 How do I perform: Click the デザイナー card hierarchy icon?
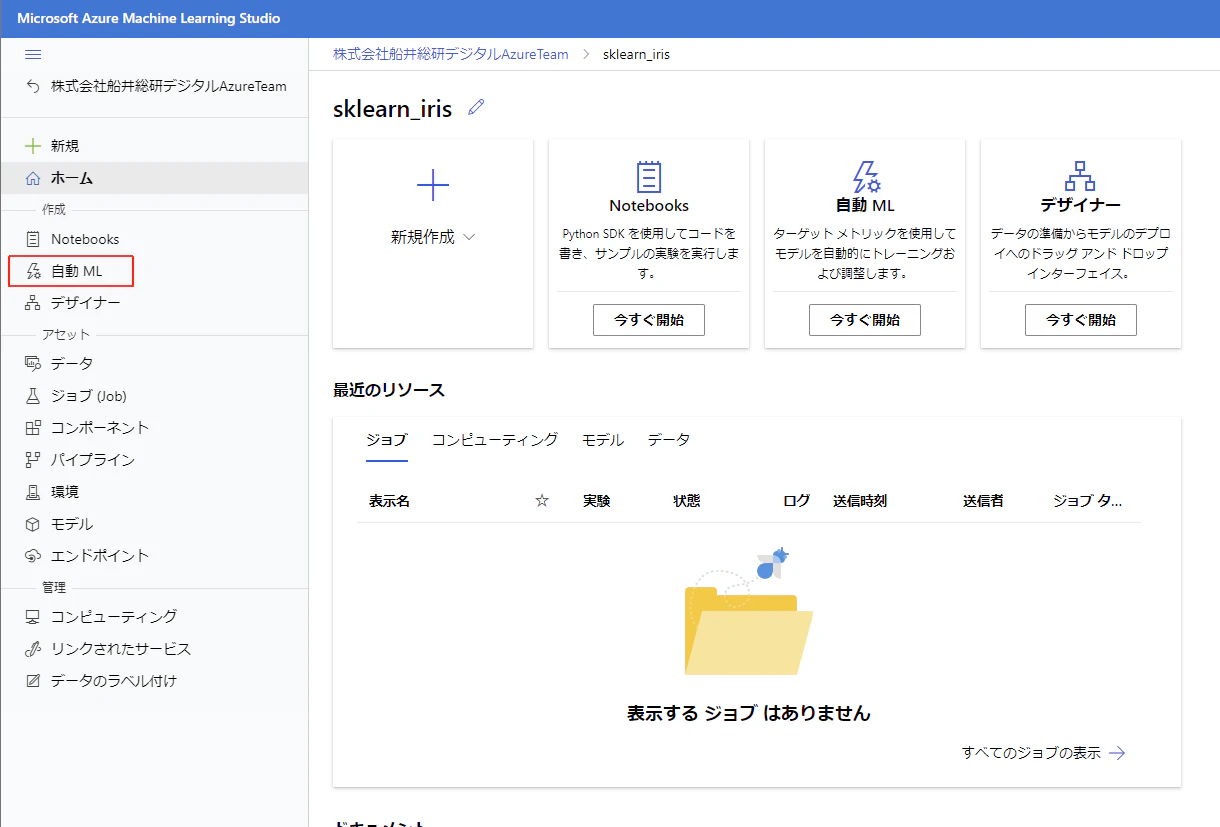click(x=1081, y=176)
